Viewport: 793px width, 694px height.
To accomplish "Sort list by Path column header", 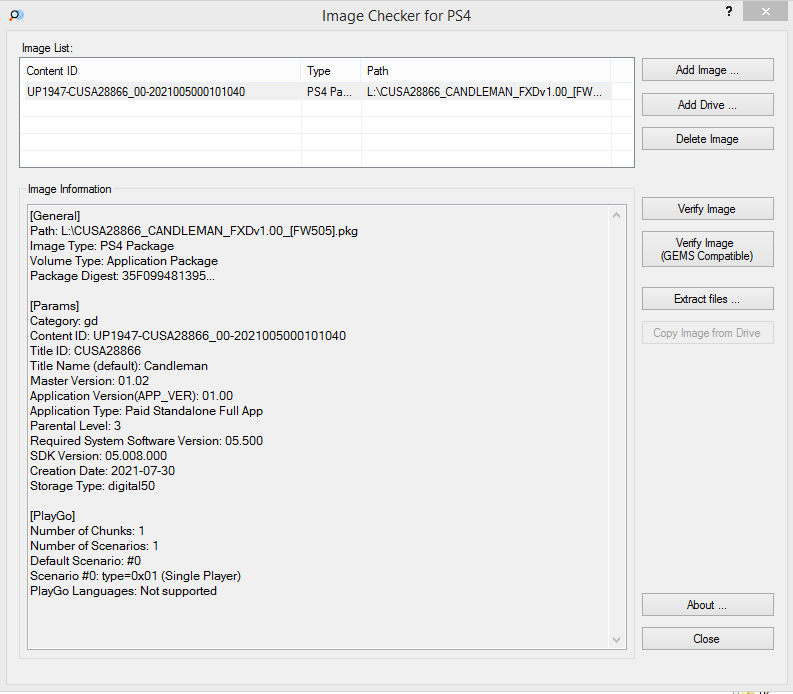I will 486,71.
